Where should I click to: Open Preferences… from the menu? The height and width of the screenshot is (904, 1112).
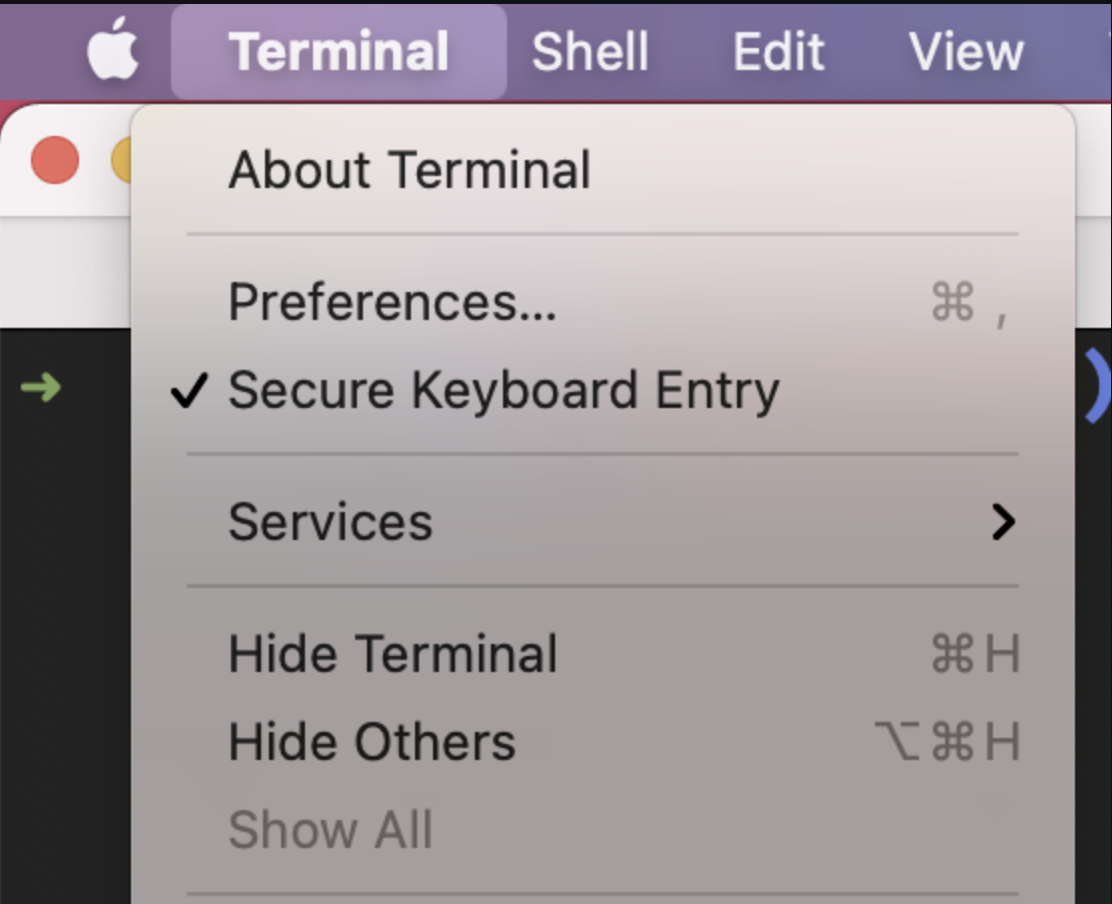603,303
